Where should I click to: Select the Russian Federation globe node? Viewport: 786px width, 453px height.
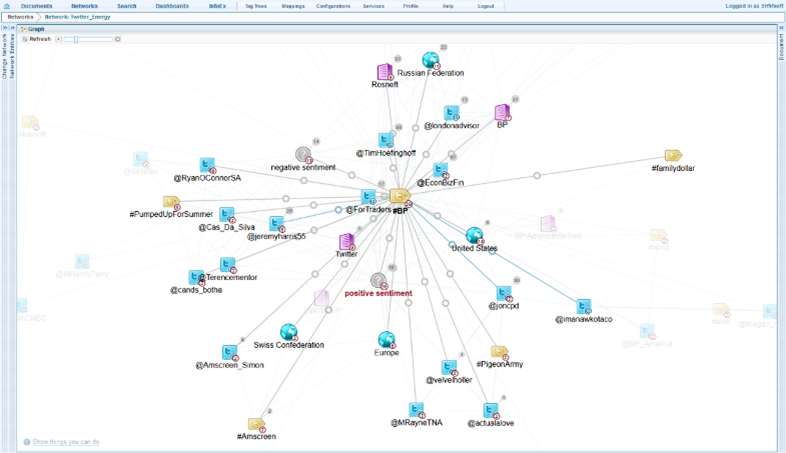click(431, 60)
